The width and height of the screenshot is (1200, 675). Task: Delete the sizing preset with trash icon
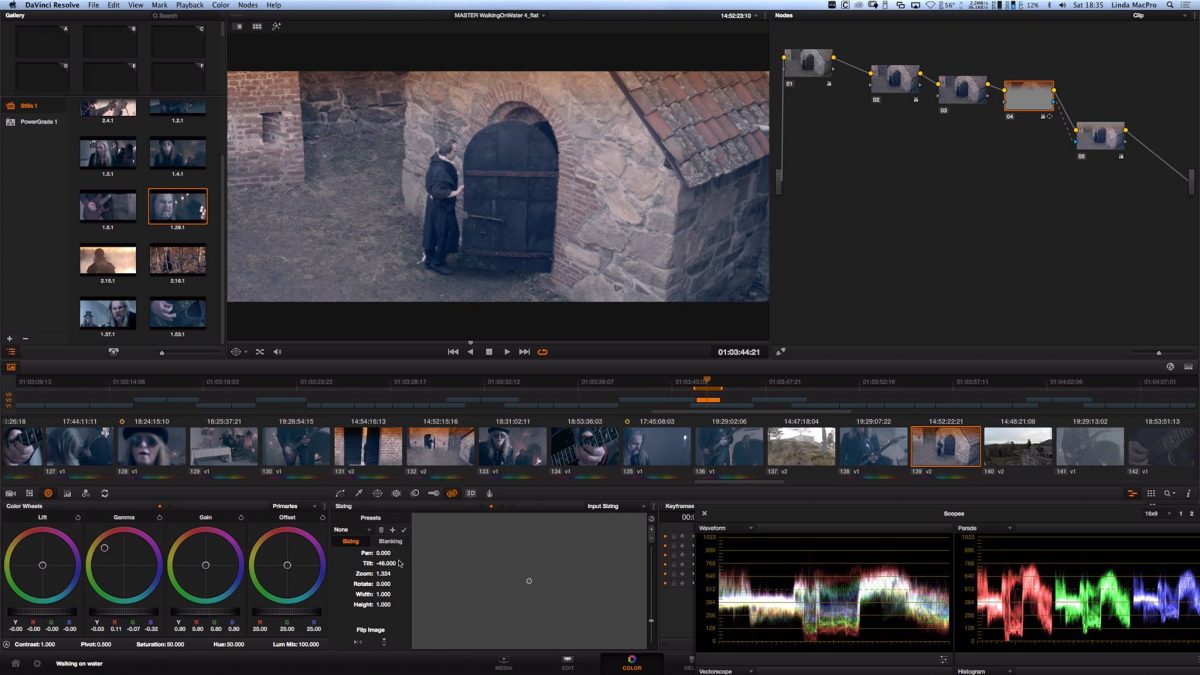coord(380,529)
